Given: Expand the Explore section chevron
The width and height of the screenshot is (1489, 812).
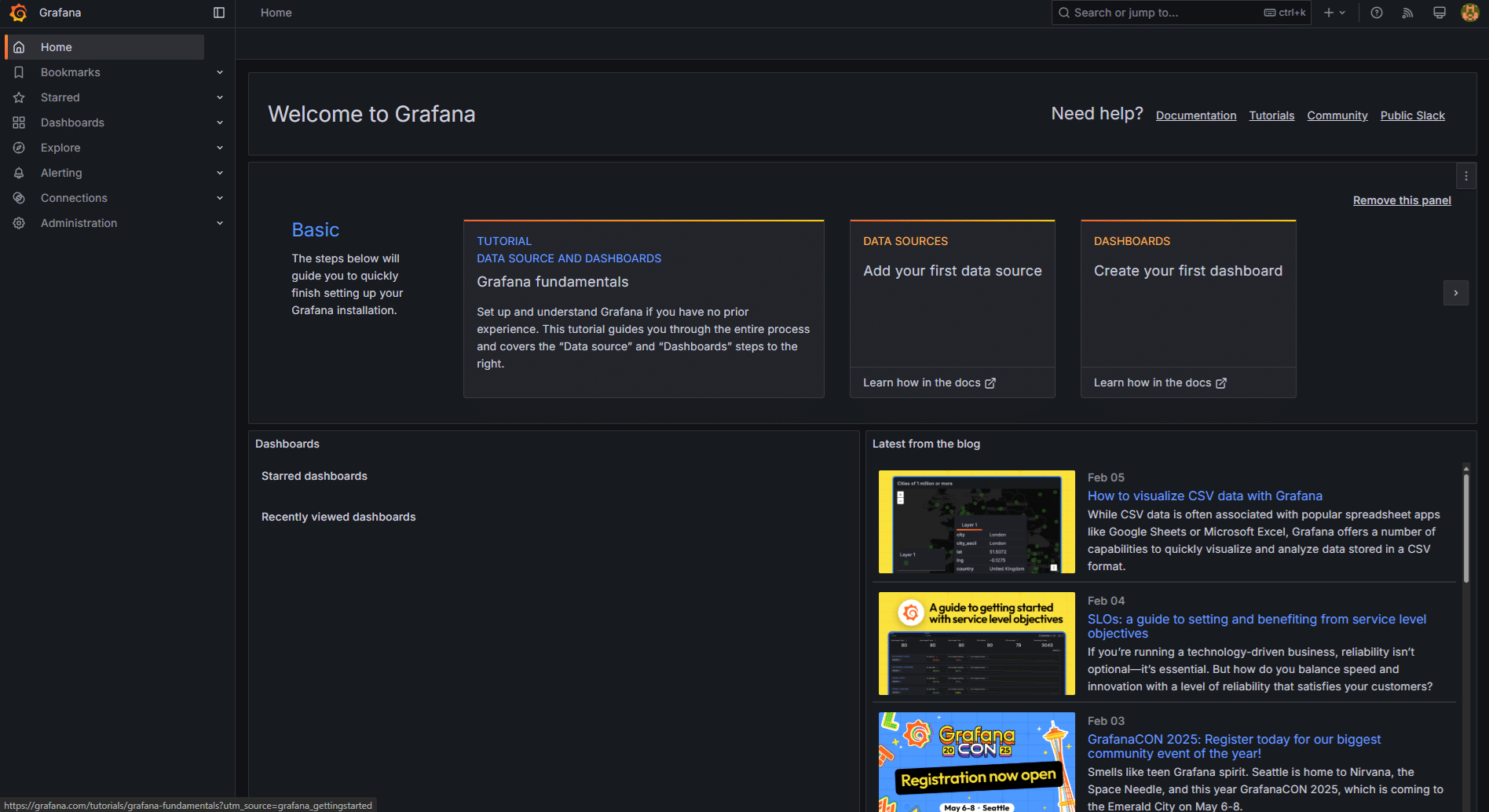Looking at the screenshot, I should pyautogui.click(x=220, y=148).
